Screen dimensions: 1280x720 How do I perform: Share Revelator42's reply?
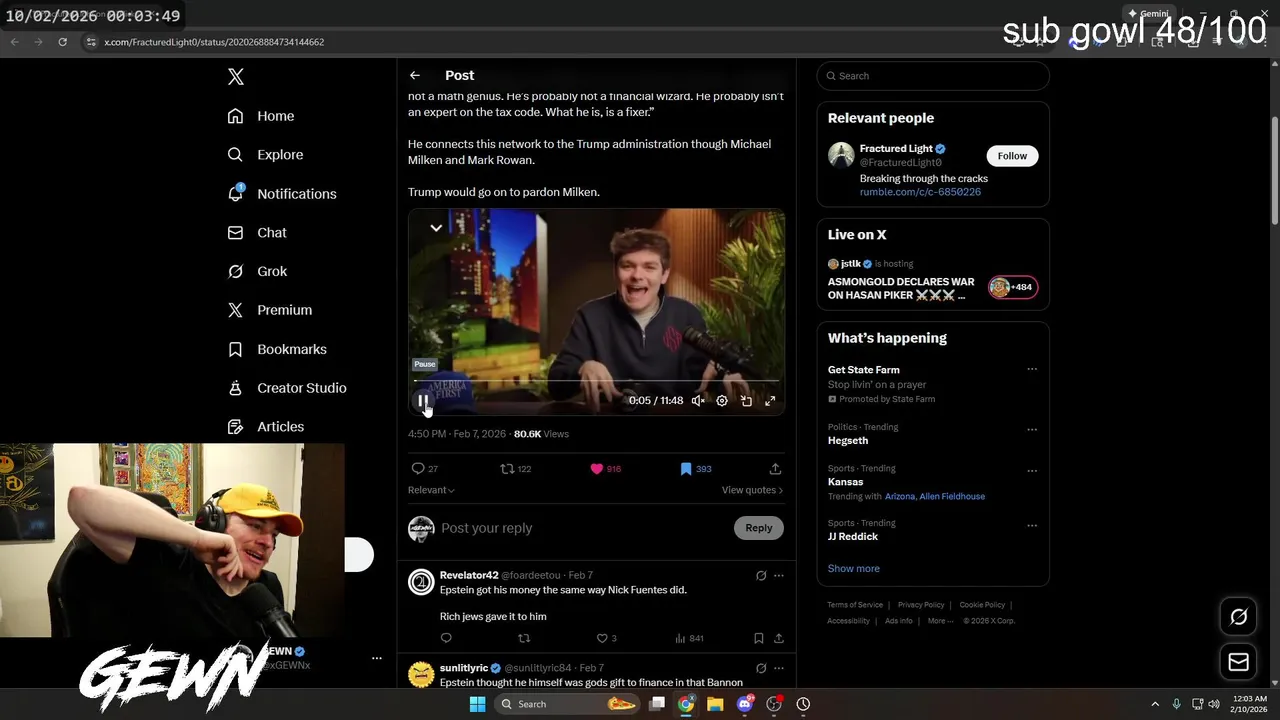click(x=779, y=638)
